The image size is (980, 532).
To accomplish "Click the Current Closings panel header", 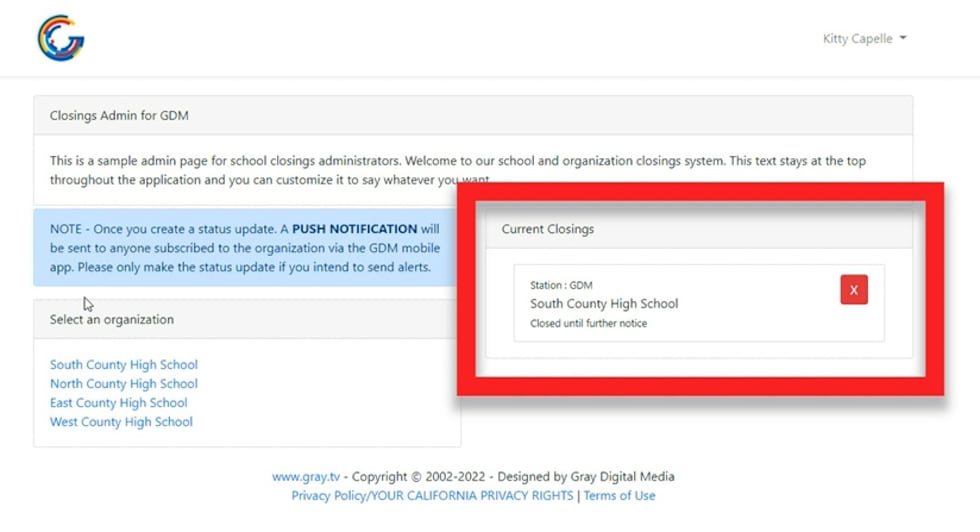I will (x=548, y=229).
